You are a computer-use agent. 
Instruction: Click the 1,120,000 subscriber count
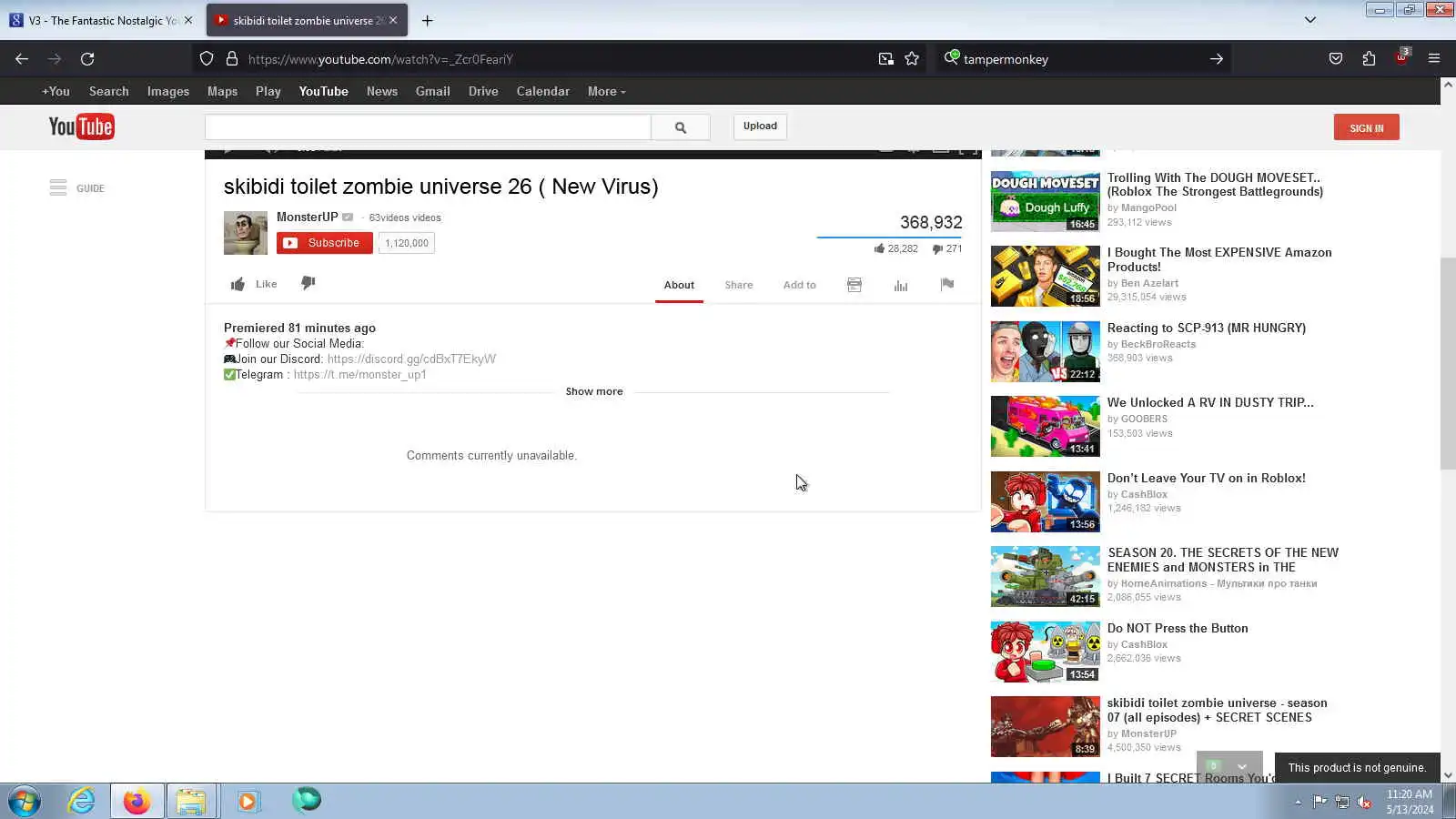(407, 243)
